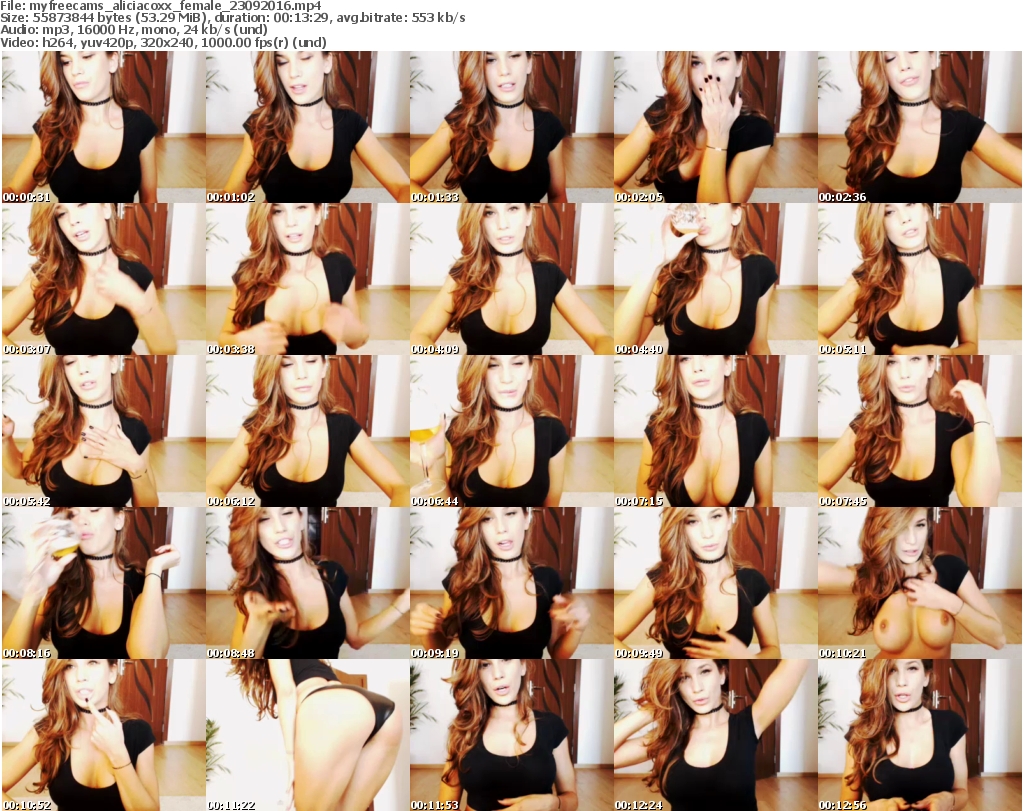Click the thumbnail marked 00:06:44
Viewport: 1024px width, 811px height.
point(511,431)
